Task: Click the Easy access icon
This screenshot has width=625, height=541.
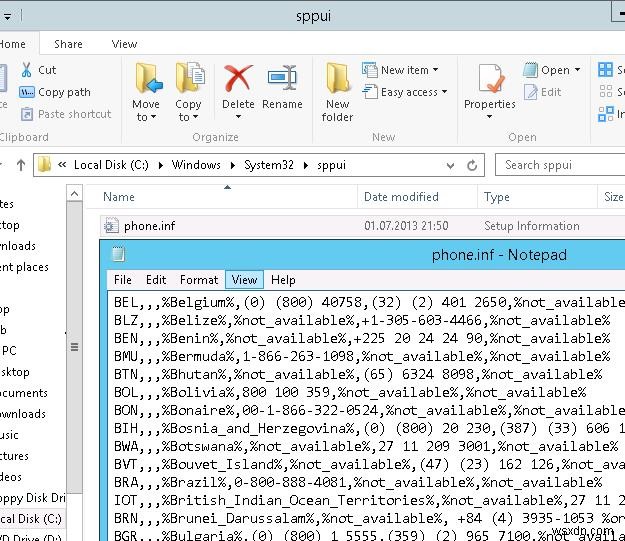Action: click(370, 92)
